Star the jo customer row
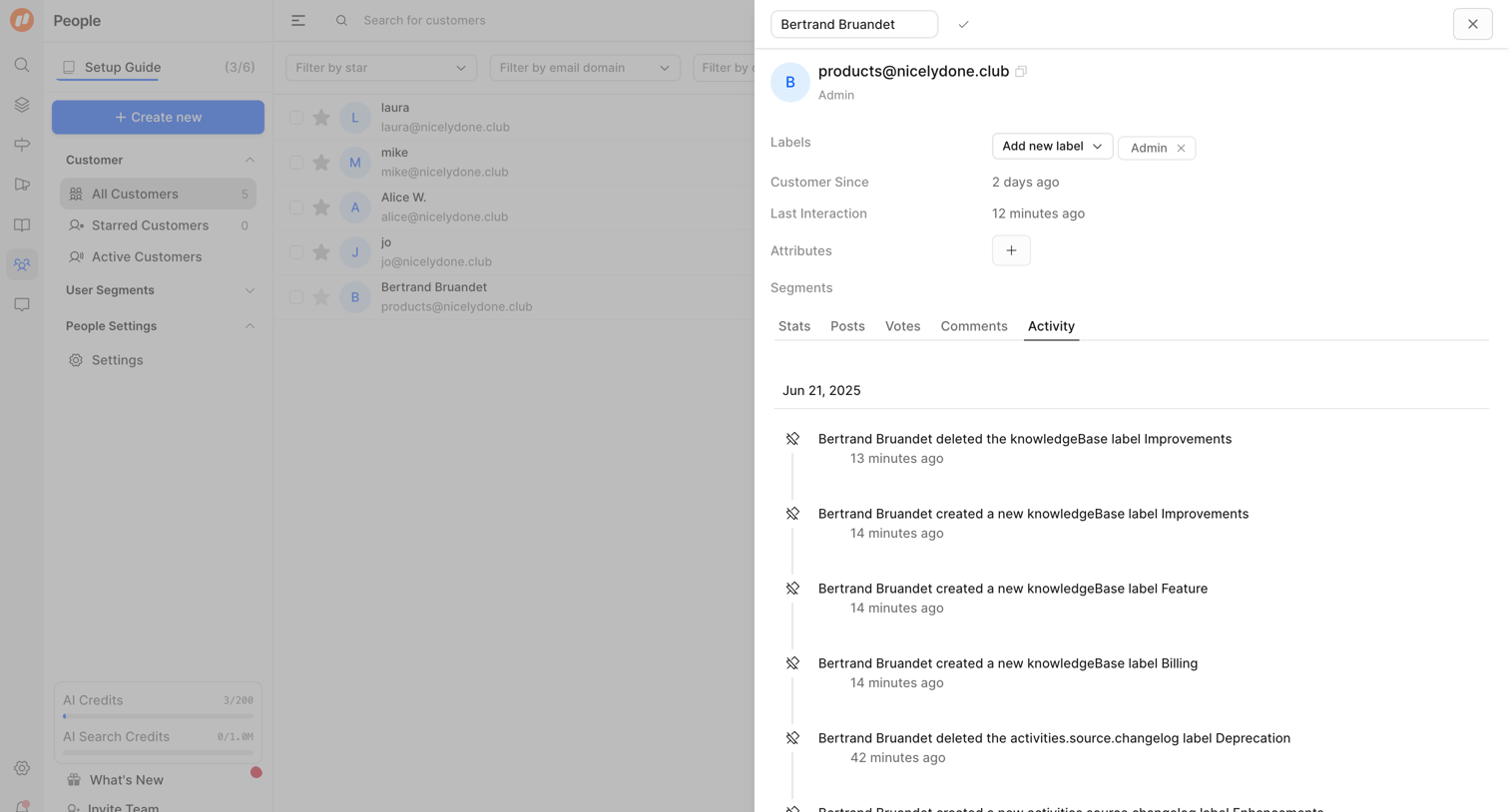1509x812 pixels. point(321,252)
